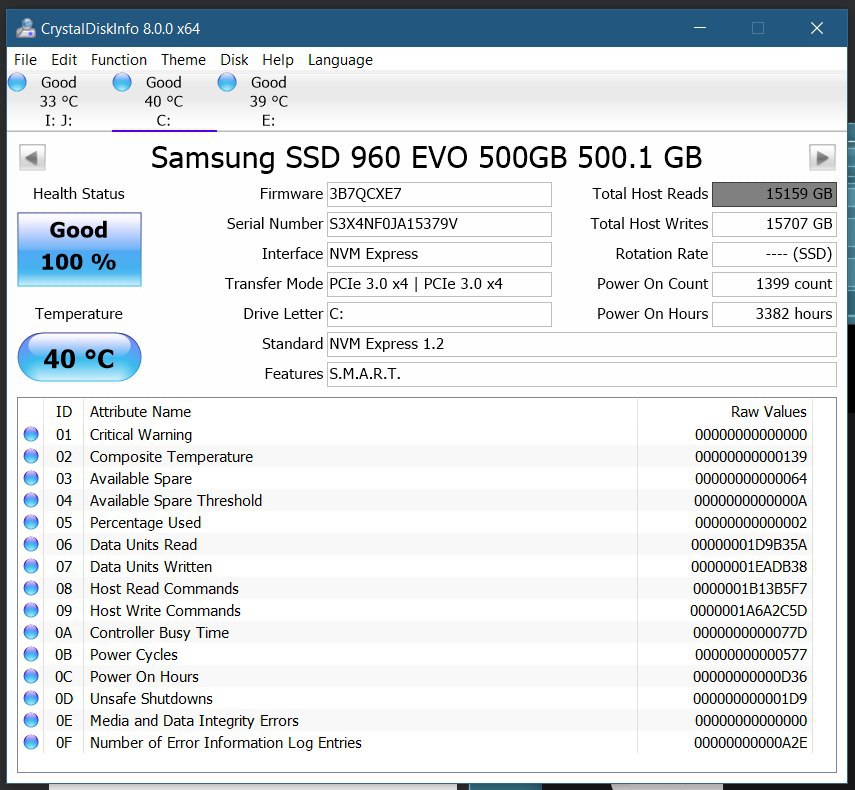Select the Composite Temperature attribute row
855x790 pixels.
tap(416, 456)
